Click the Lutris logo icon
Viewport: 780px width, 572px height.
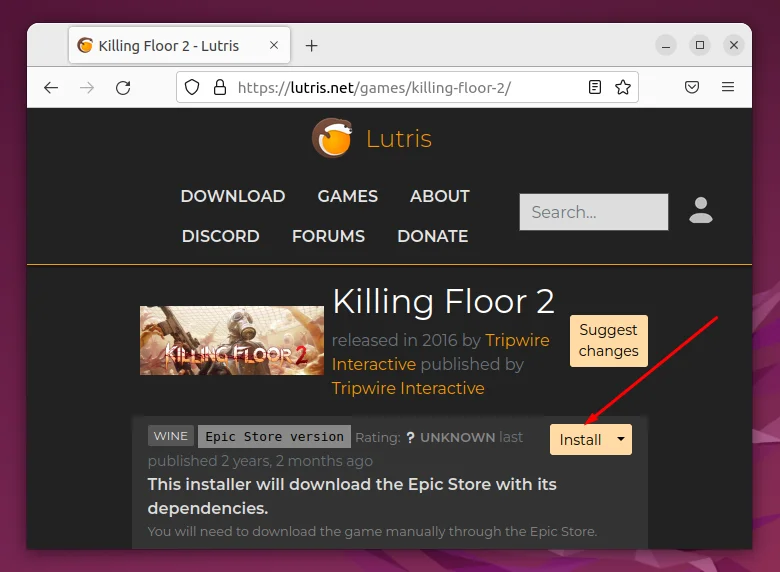tap(332, 138)
